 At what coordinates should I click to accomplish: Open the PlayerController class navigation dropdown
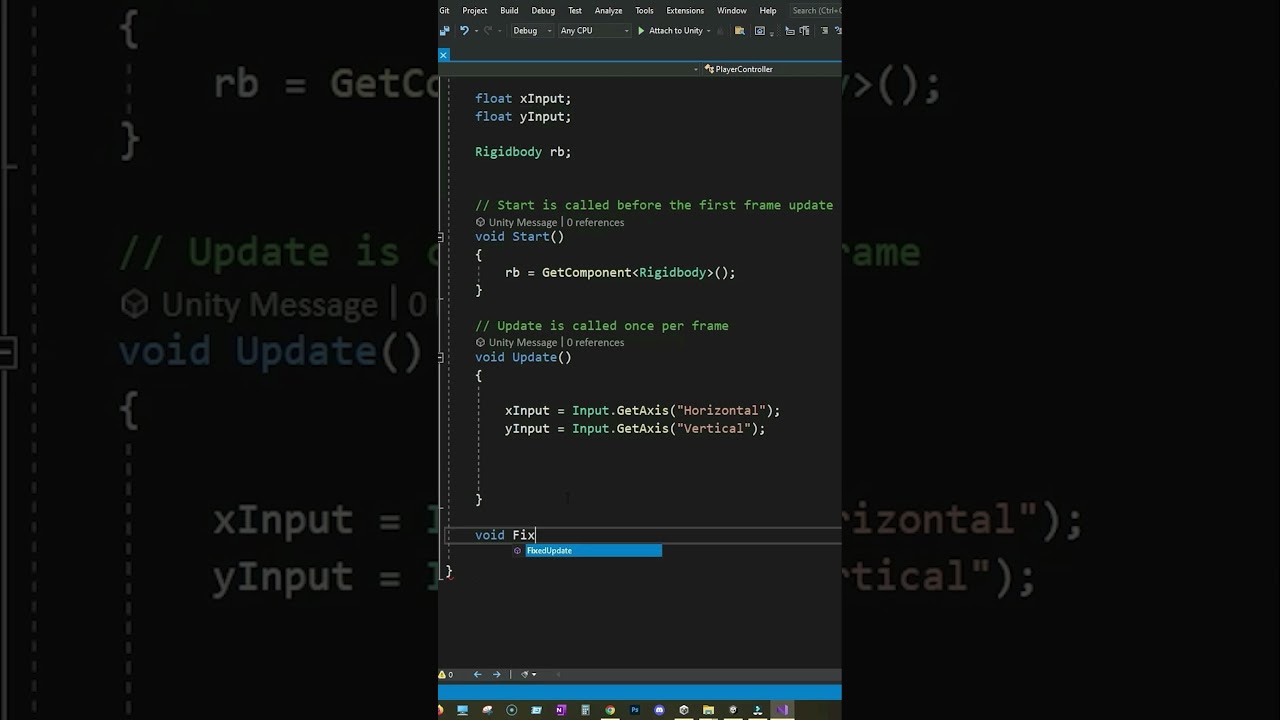click(x=770, y=69)
